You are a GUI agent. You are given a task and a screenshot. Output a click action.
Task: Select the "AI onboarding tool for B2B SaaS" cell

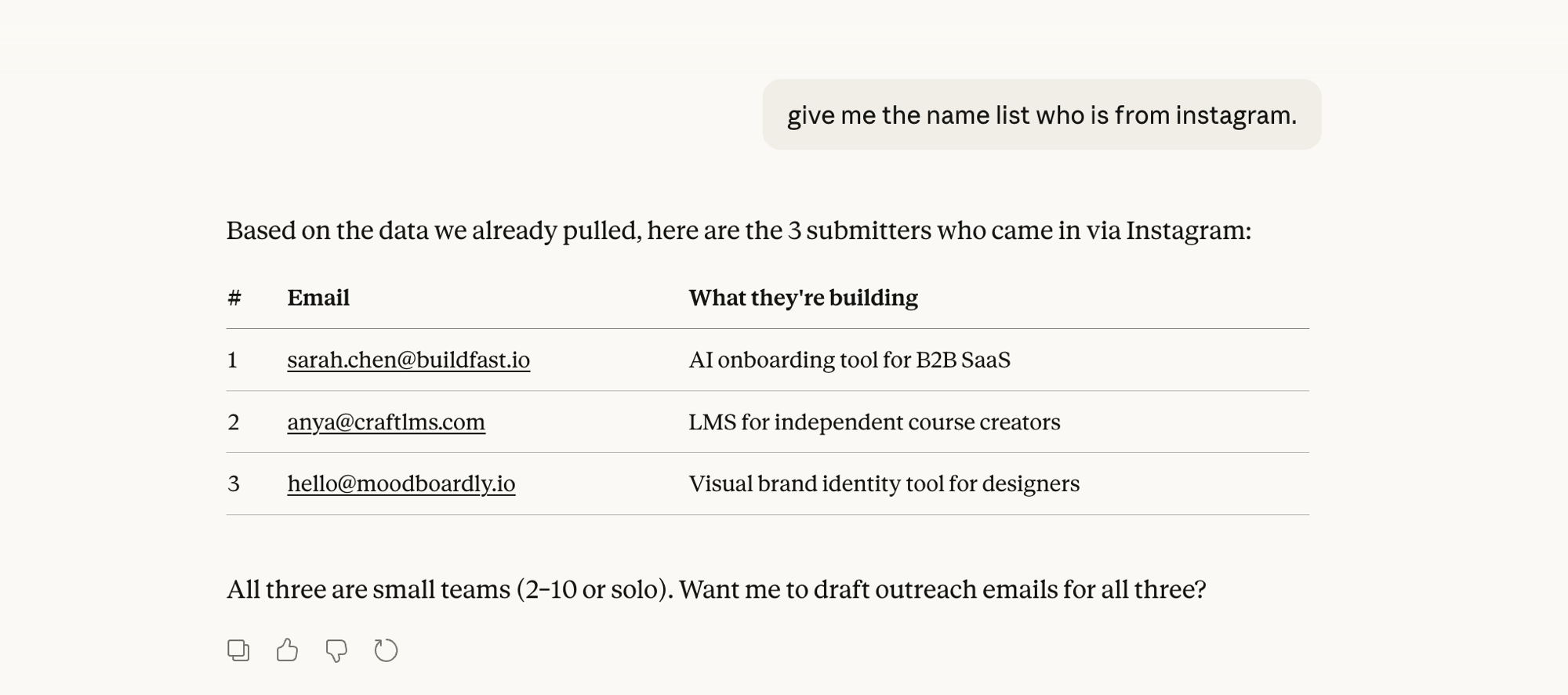tap(849, 360)
